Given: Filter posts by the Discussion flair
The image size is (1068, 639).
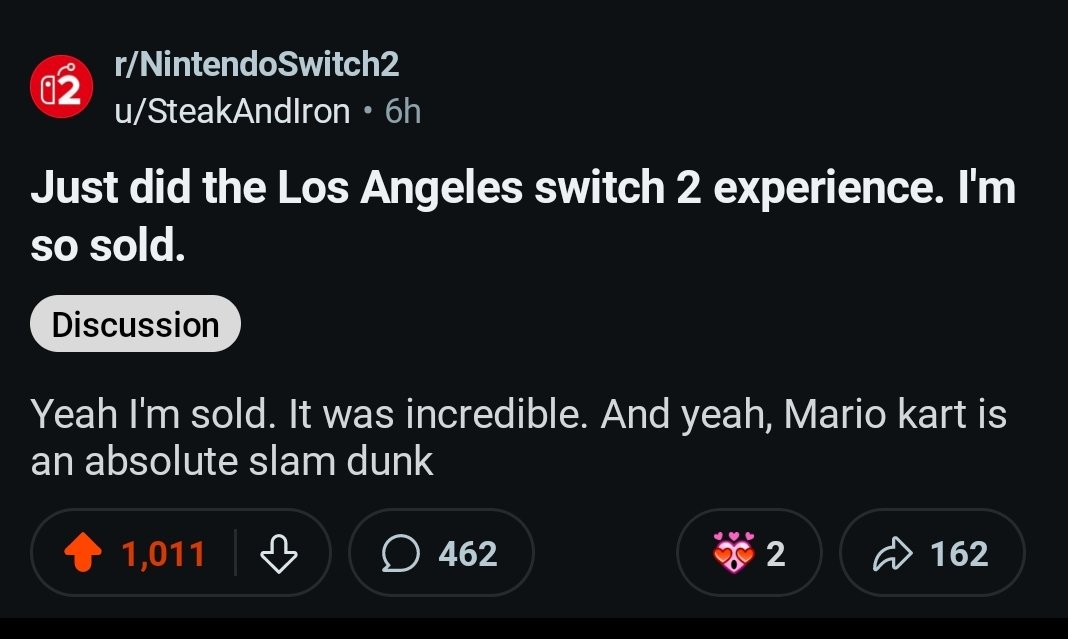Looking at the screenshot, I should (135, 324).
